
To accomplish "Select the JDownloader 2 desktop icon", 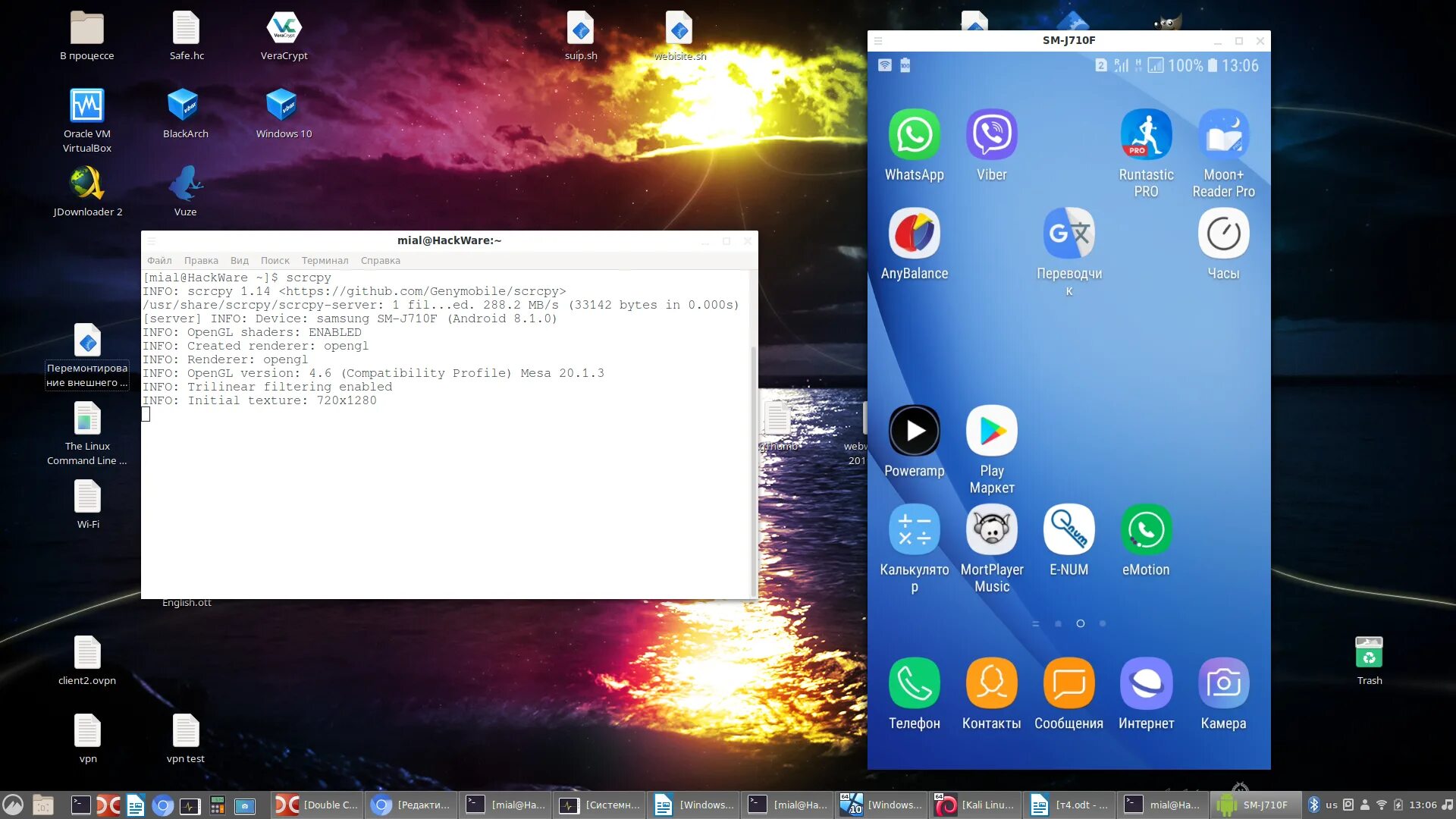I will pos(87,191).
